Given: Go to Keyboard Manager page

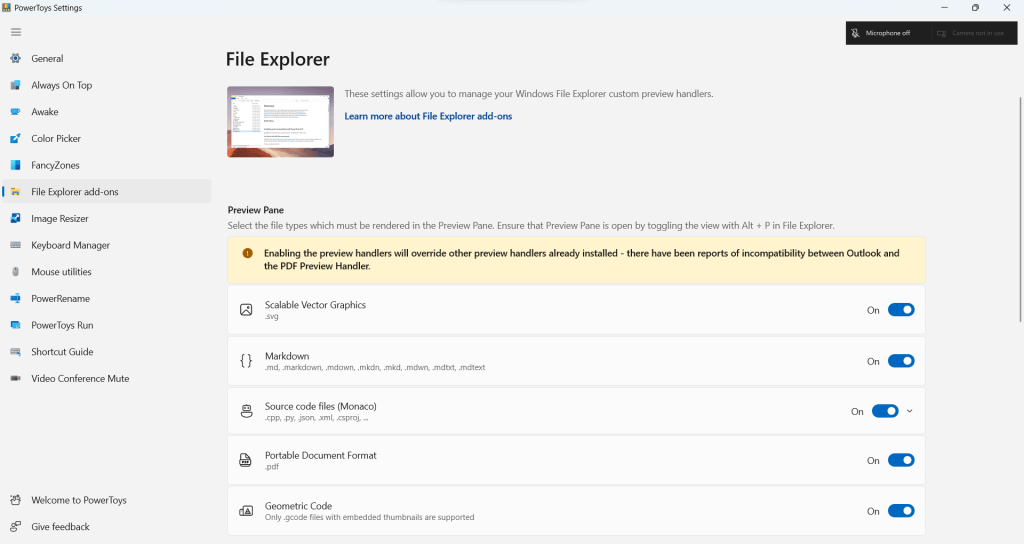Looking at the screenshot, I should (107, 245).
